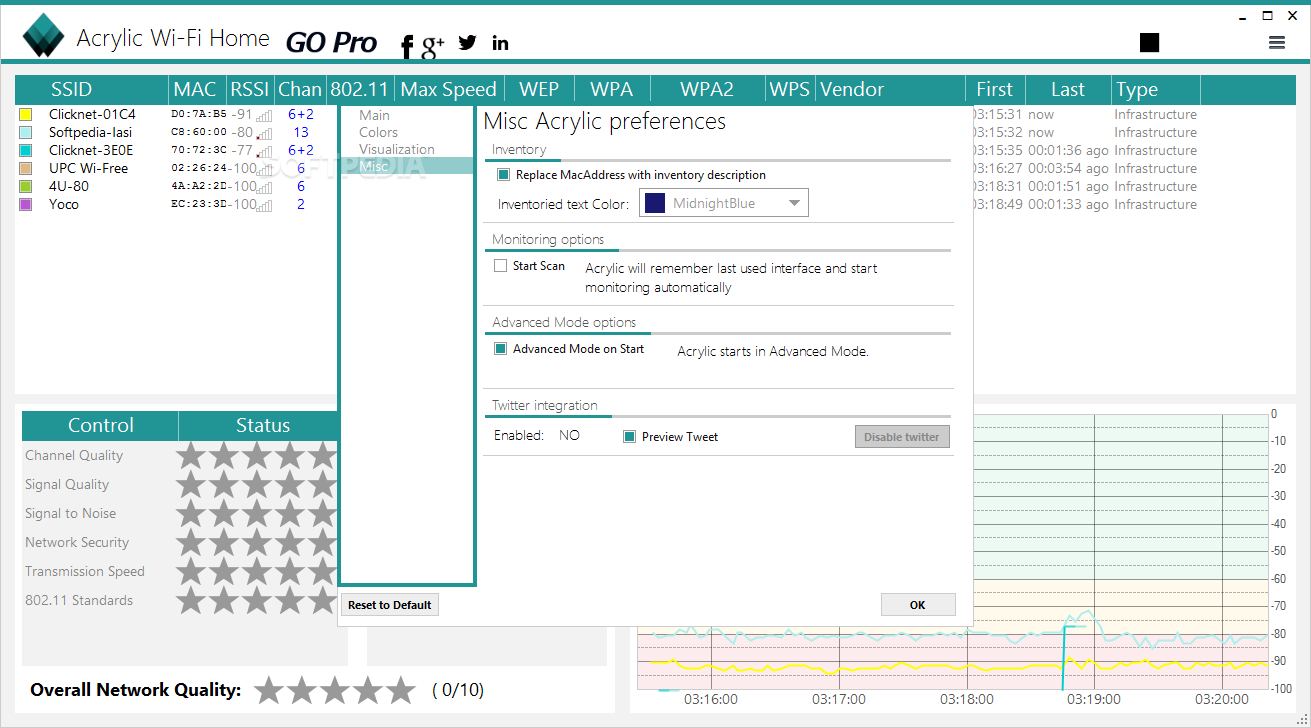
Task: Click the purple Yoco color box
Action: click(26, 205)
